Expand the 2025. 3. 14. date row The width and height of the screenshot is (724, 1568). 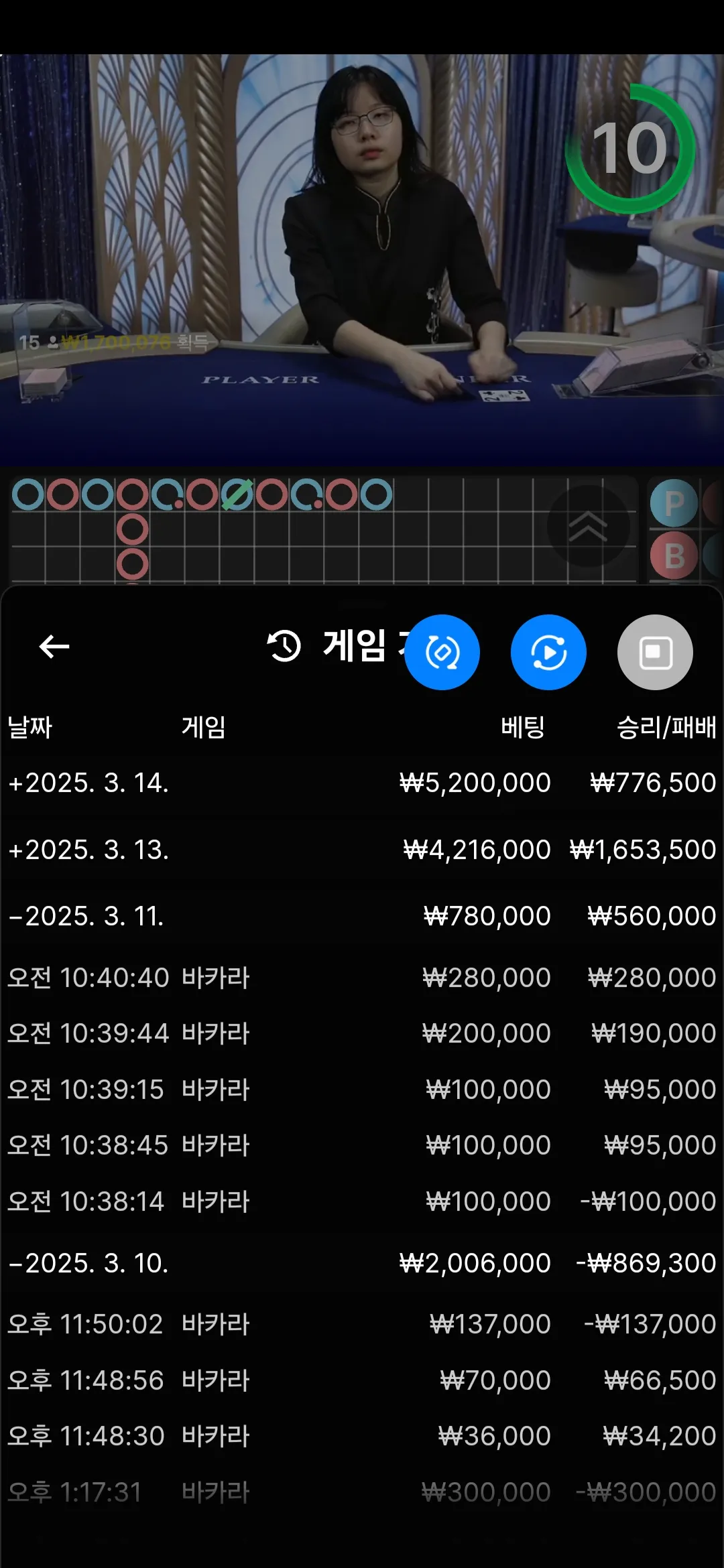[362, 783]
